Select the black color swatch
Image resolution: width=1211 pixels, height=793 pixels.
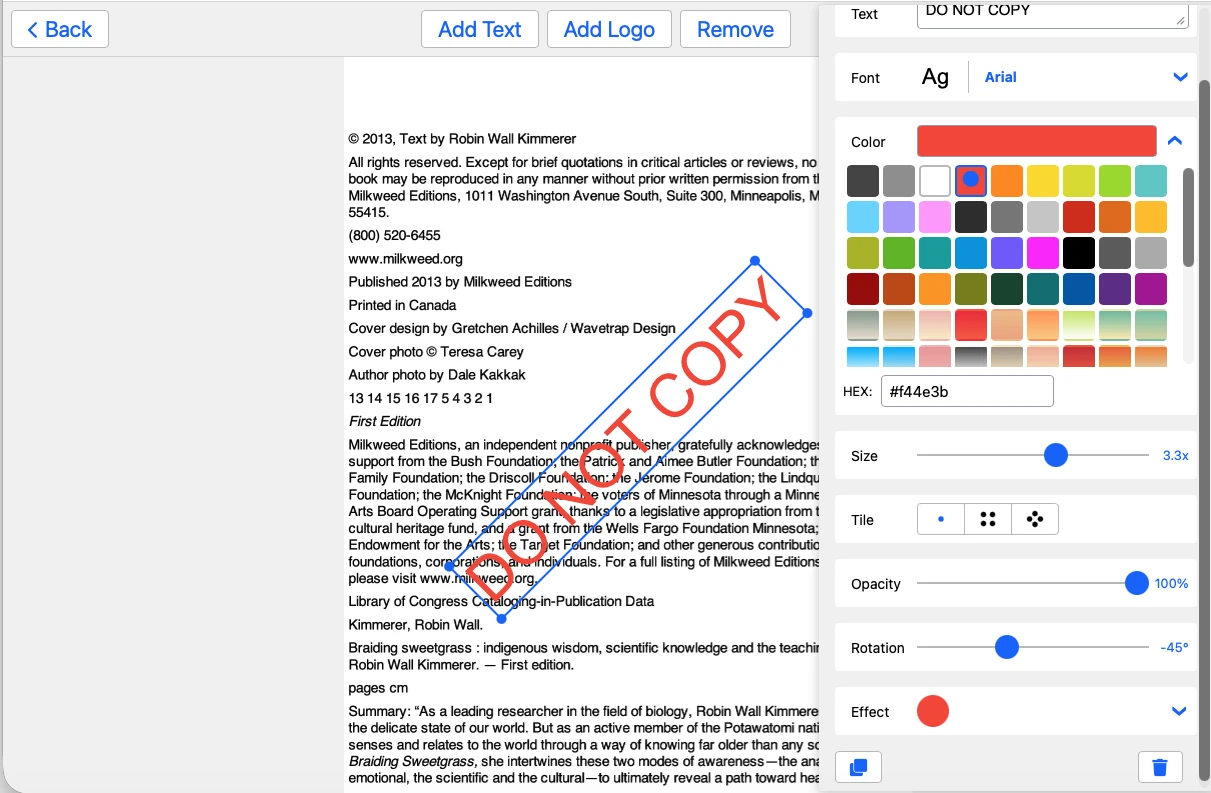point(1079,252)
